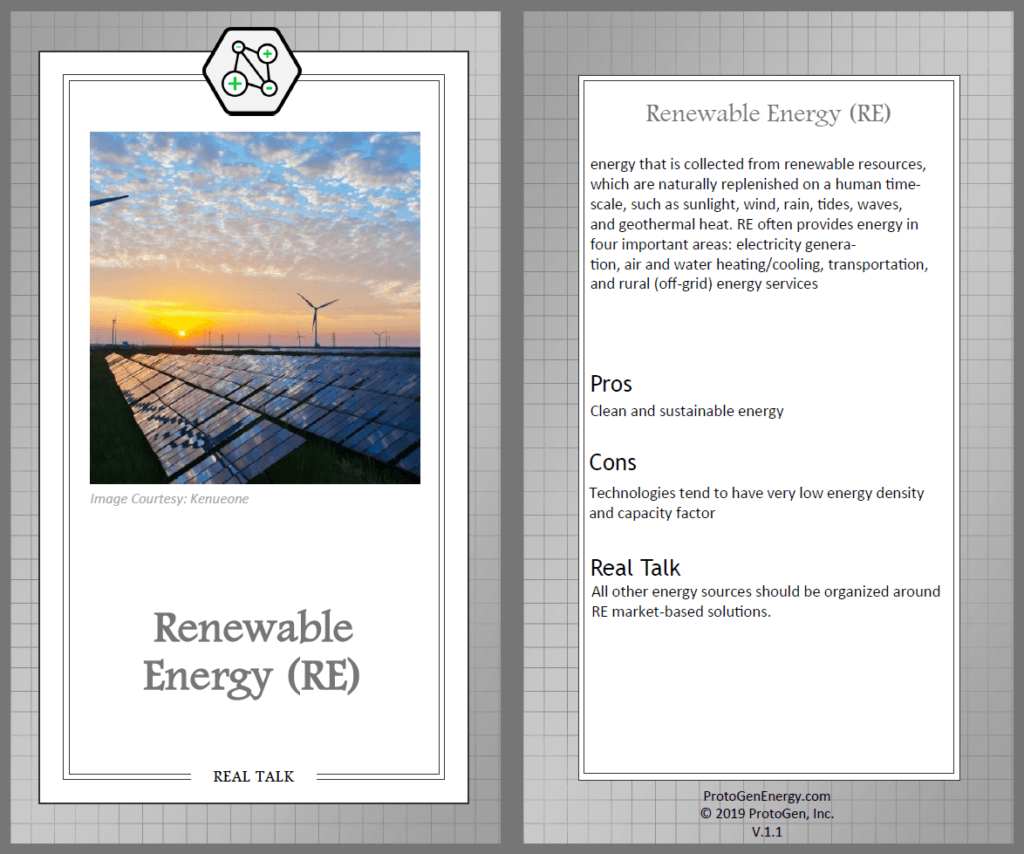This screenshot has height=854, width=1024.
Task: Select the back card heading 'Renewable Energy (RE)'
Action: 767,113
